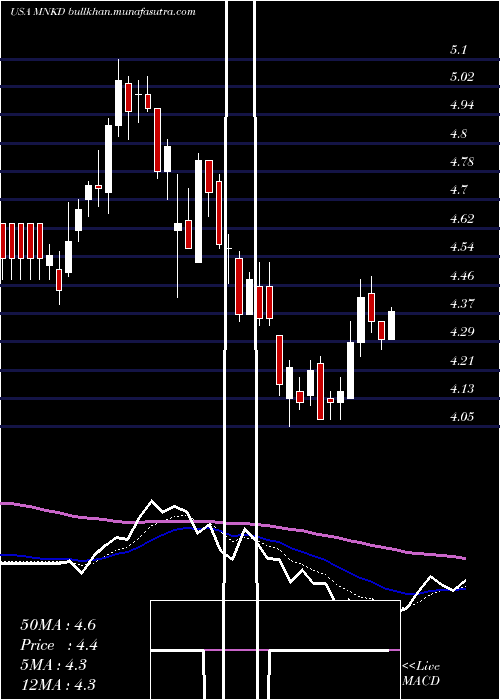
Task: Click the 4.62 price axis label
Action: click(x=462, y=218)
